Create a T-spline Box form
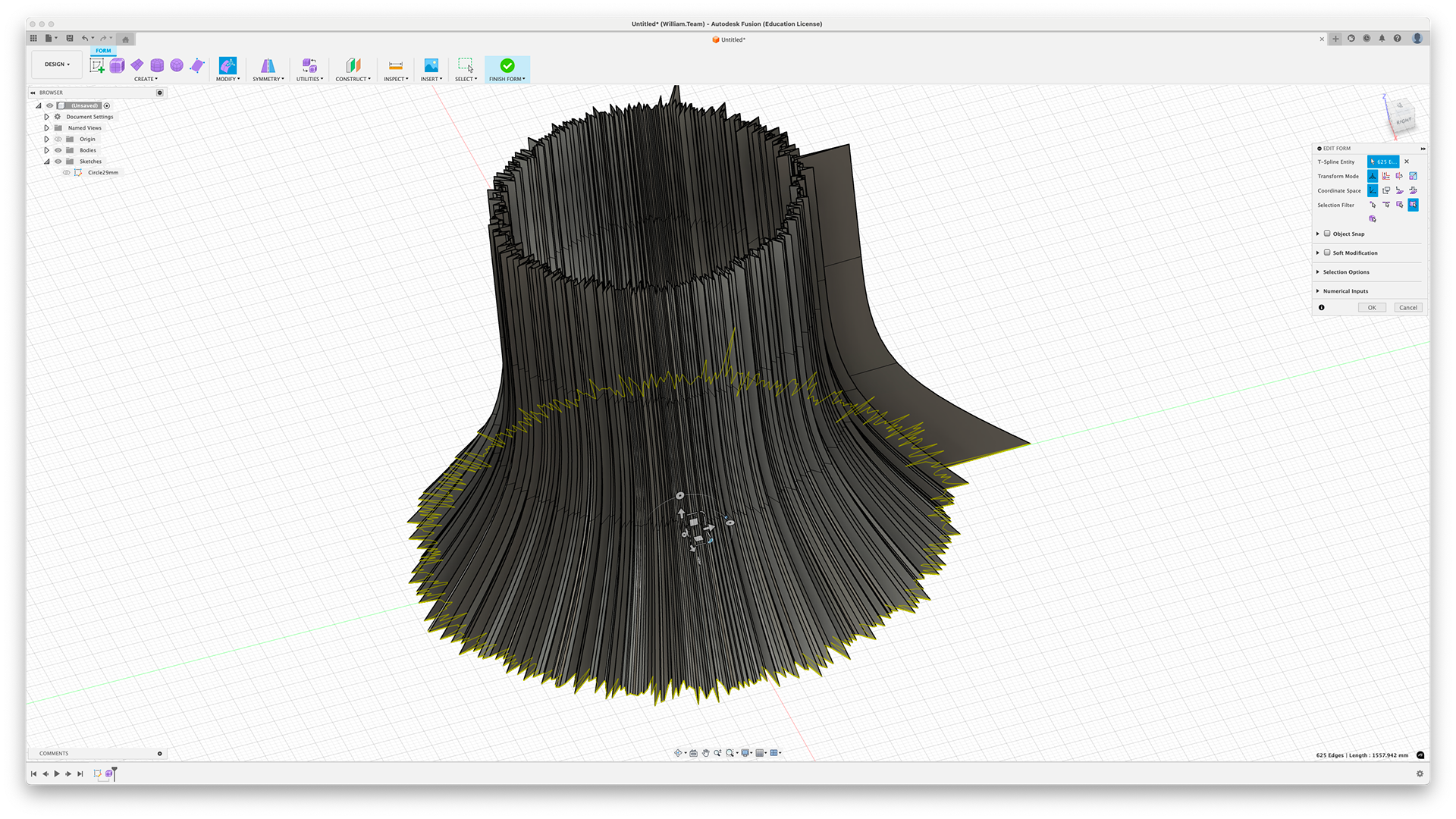The height and width of the screenshot is (819, 1456). coord(117,65)
